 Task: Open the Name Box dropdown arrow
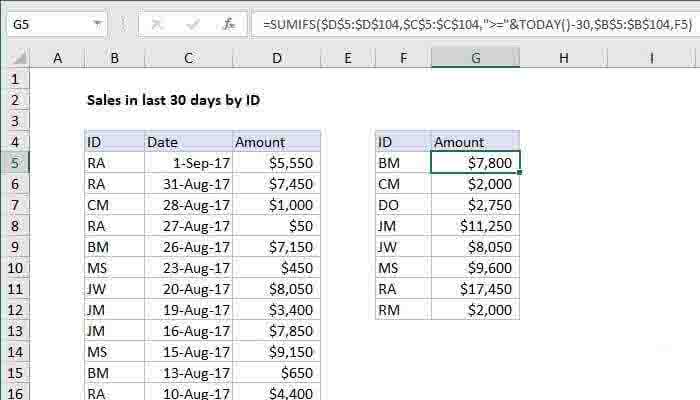(97, 21)
